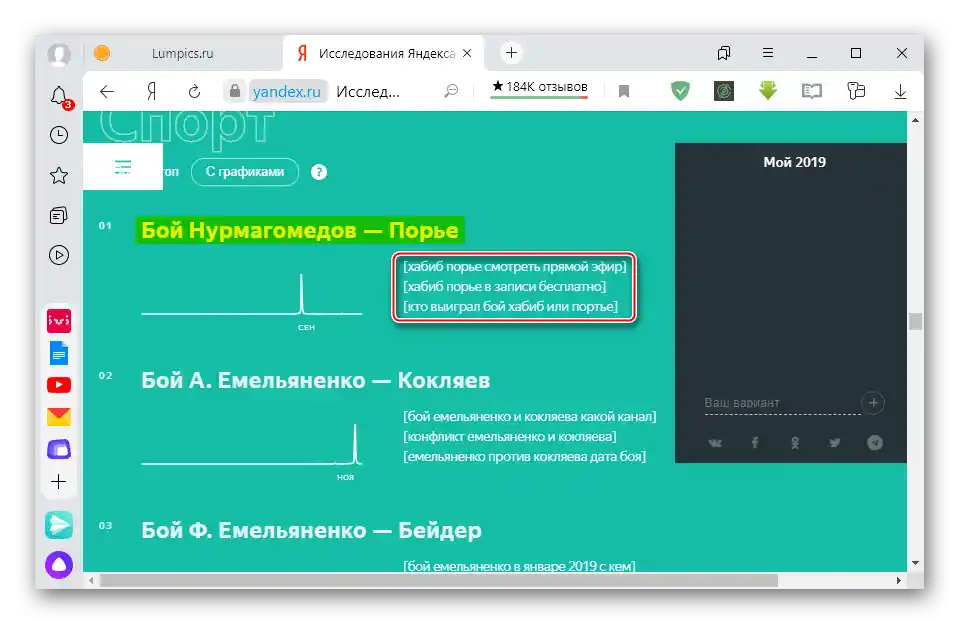This screenshot has width=959, height=631.
Task: Open a new tab with plus
Action: tap(511, 53)
